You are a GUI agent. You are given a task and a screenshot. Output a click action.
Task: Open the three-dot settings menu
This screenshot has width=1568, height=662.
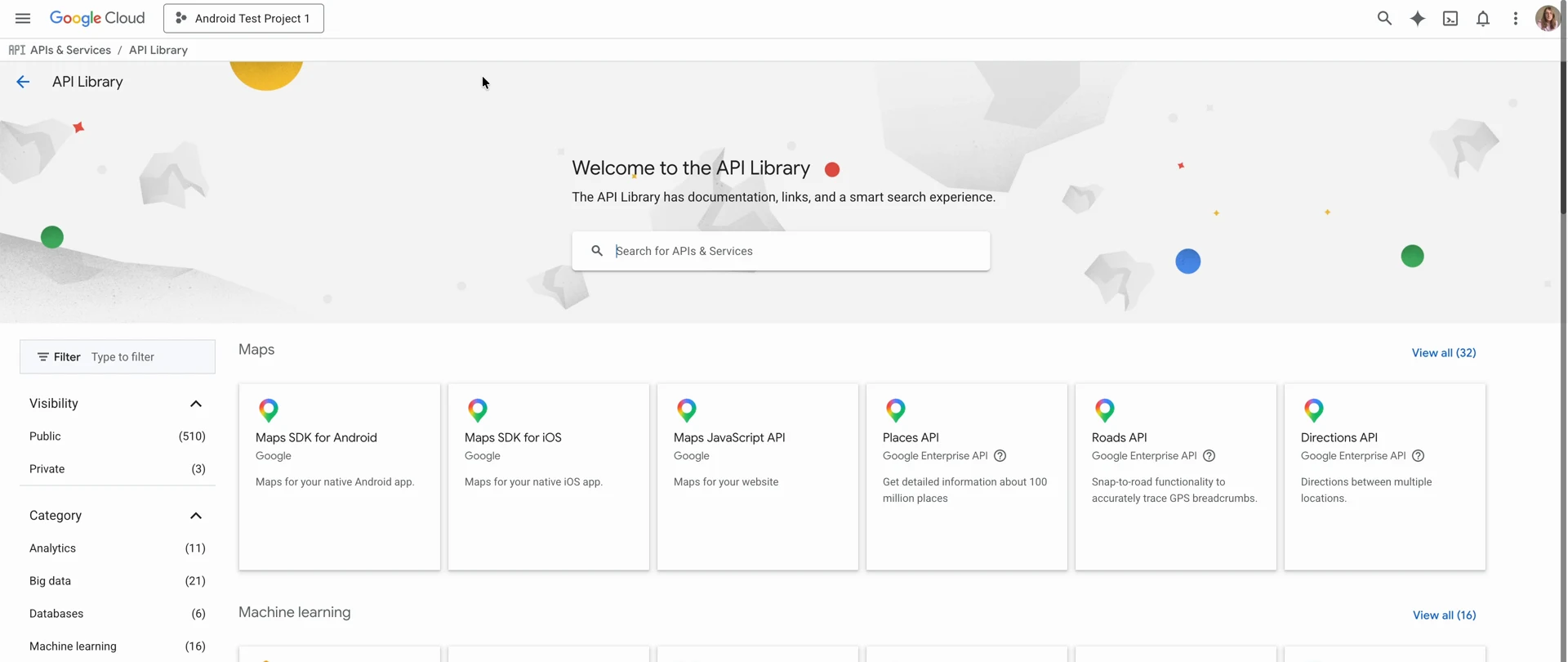1516,18
